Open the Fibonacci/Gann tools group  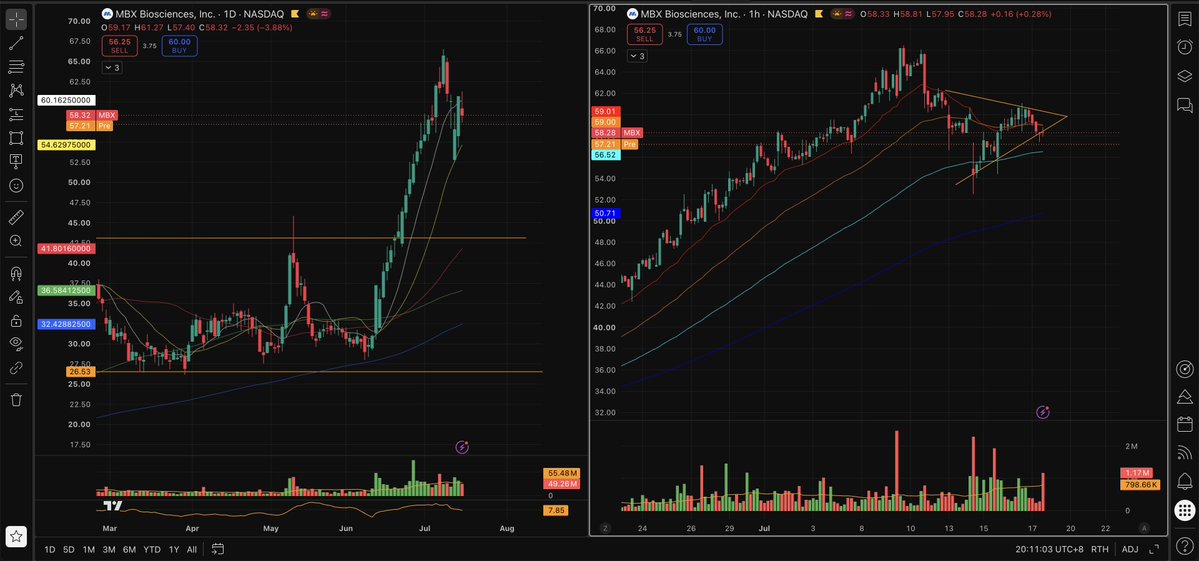click(16, 67)
